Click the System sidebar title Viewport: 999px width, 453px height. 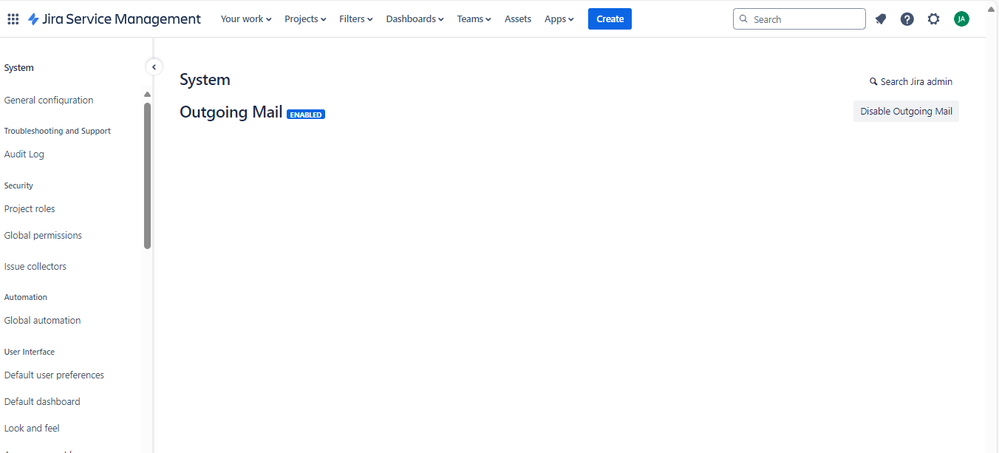pyautogui.click(x=19, y=68)
